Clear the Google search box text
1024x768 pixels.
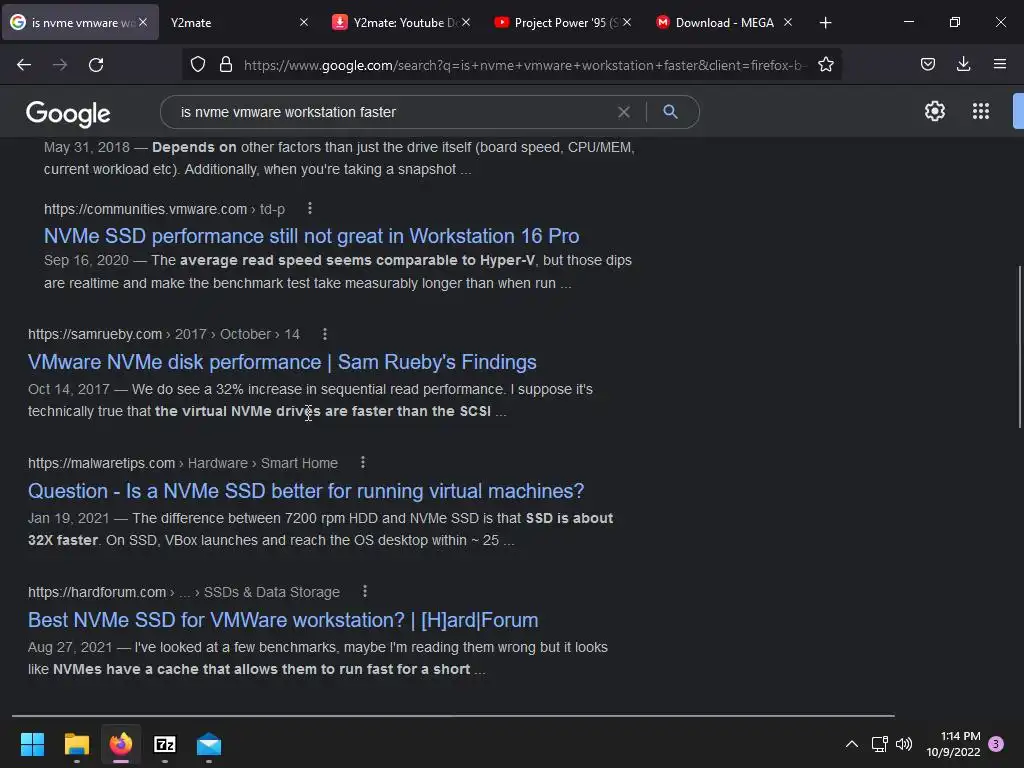pyautogui.click(x=624, y=112)
